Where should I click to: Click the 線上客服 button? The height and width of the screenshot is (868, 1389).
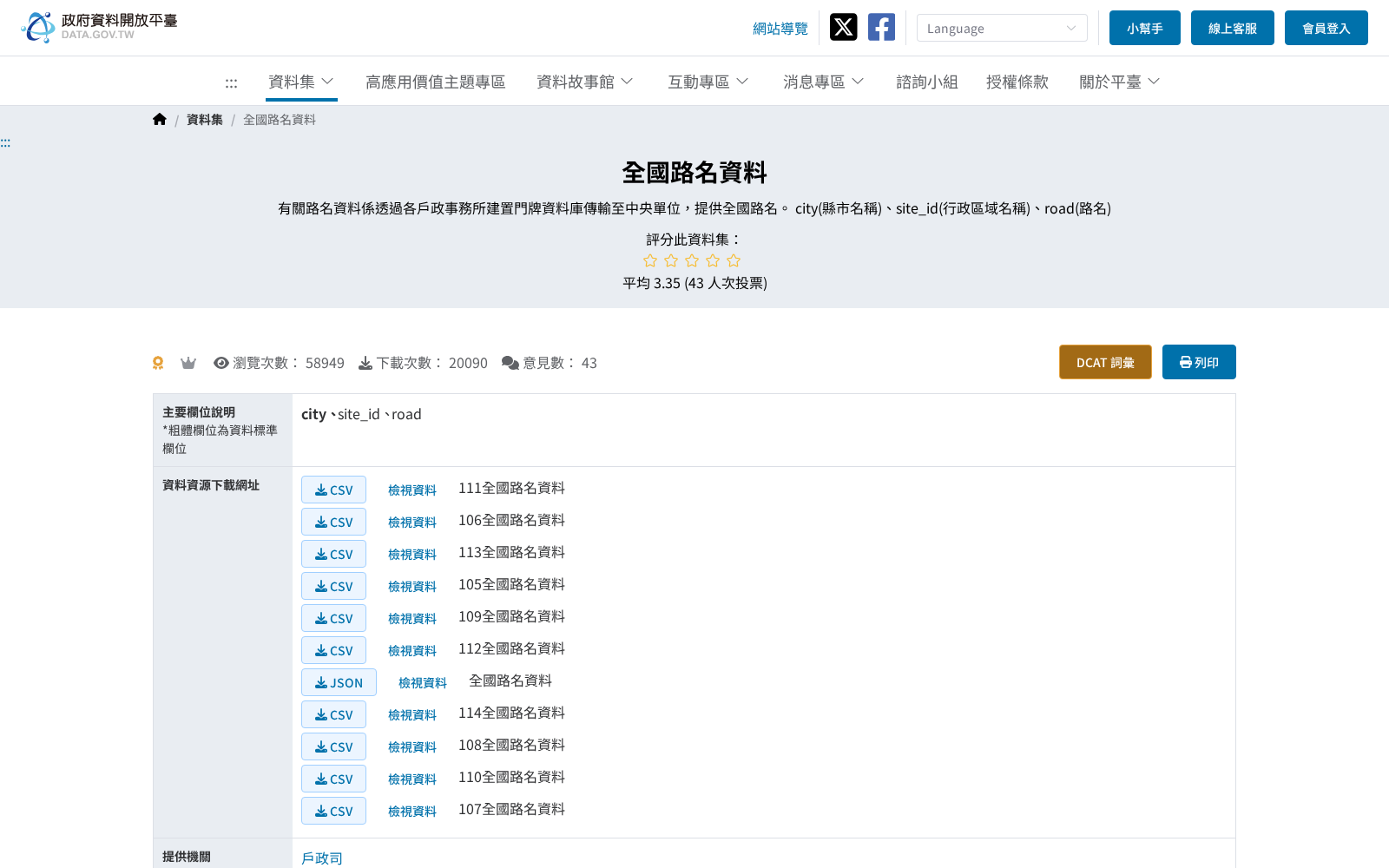[1233, 28]
